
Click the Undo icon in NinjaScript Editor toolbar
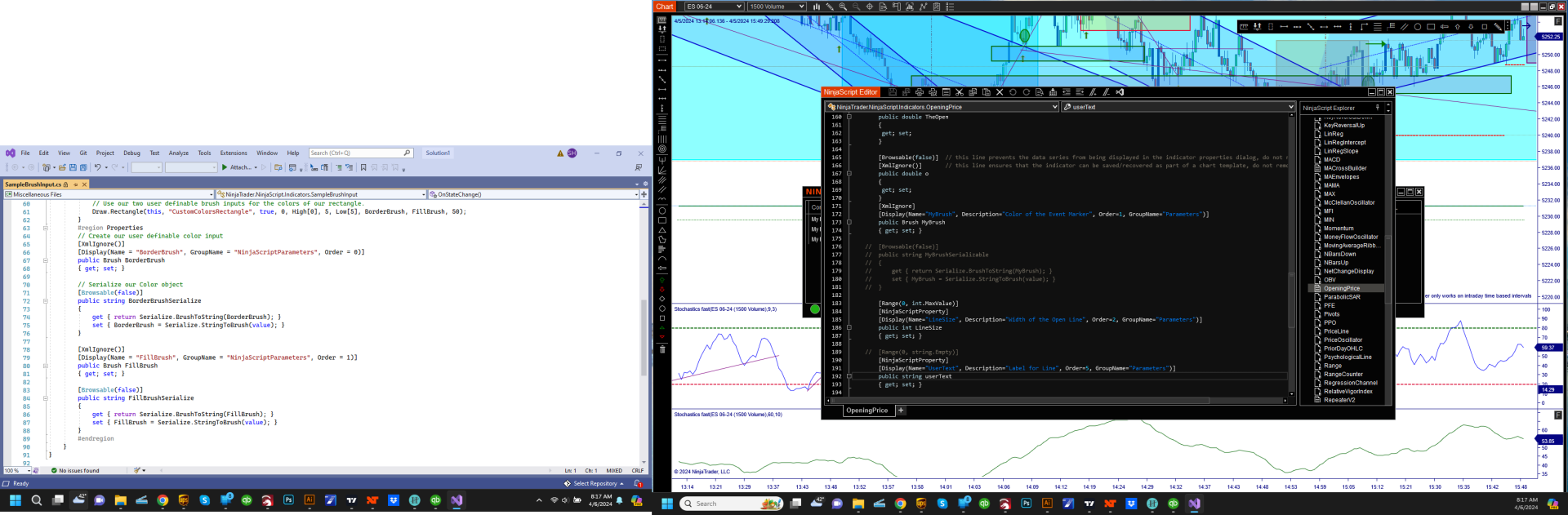[x=1013, y=92]
